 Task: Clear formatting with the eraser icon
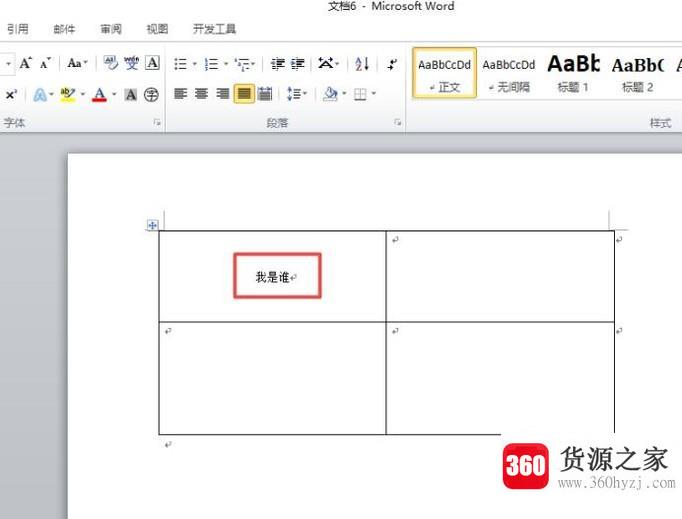110,64
